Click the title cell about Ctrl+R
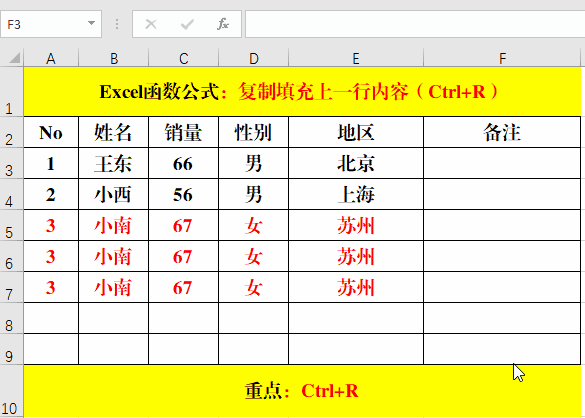This screenshot has height=418, width=585. pyautogui.click(x=302, y=92)
